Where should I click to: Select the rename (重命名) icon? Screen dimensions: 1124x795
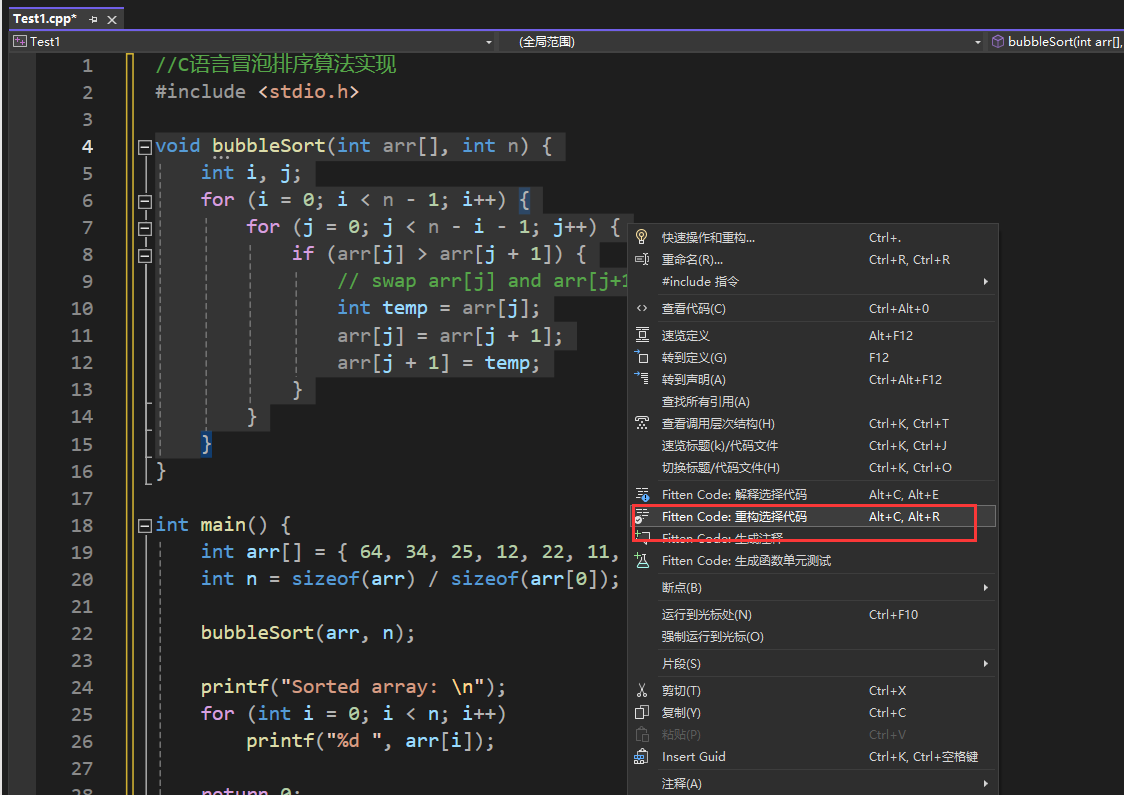(640, 259)
